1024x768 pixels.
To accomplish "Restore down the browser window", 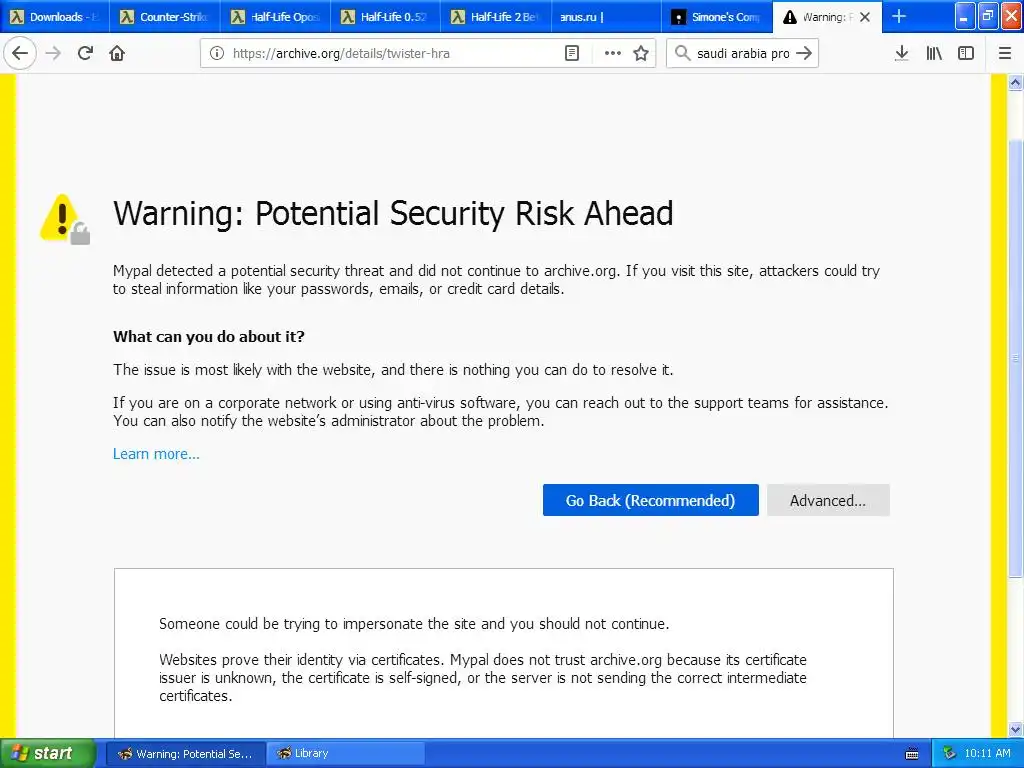I will click(988, 16).
